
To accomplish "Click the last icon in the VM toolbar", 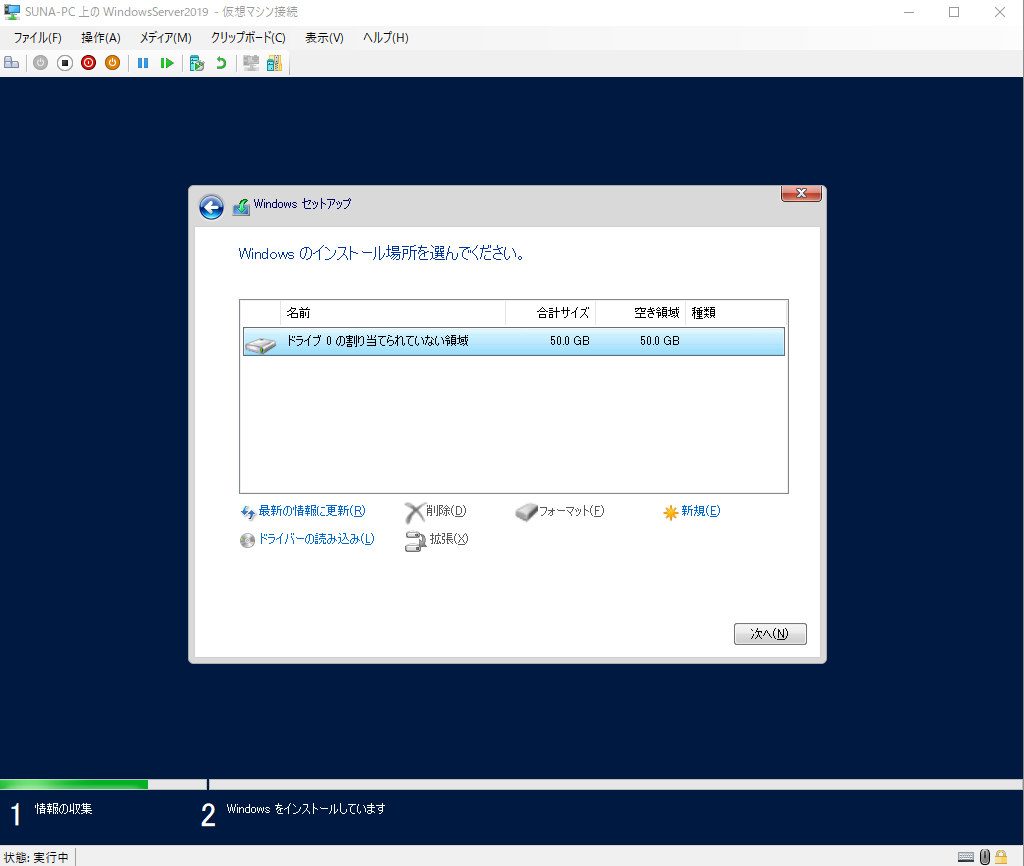I will pyautogui.click(x=274, y=63).
